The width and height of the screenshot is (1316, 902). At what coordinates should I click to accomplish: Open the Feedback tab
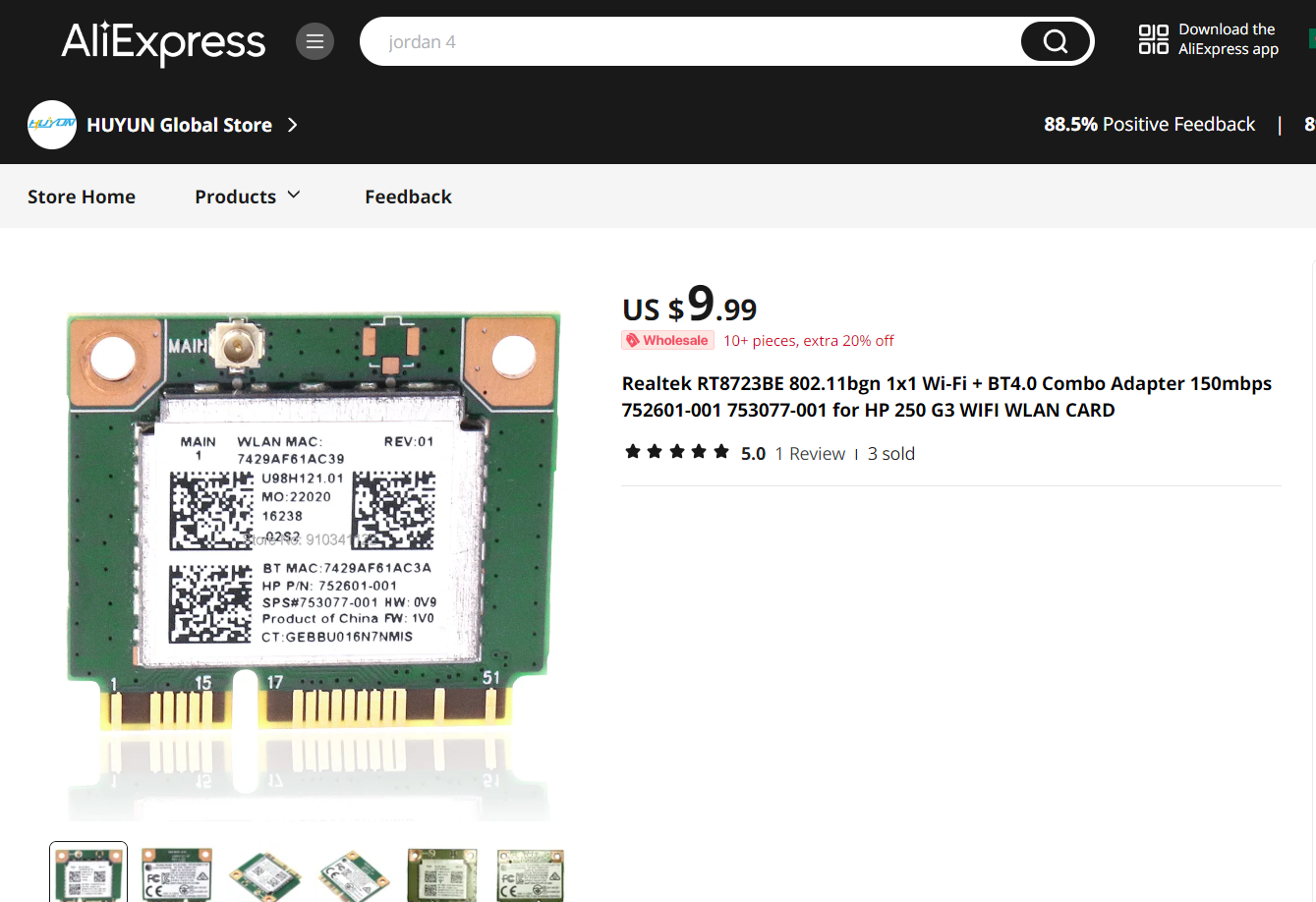click(x=408, y=197)
